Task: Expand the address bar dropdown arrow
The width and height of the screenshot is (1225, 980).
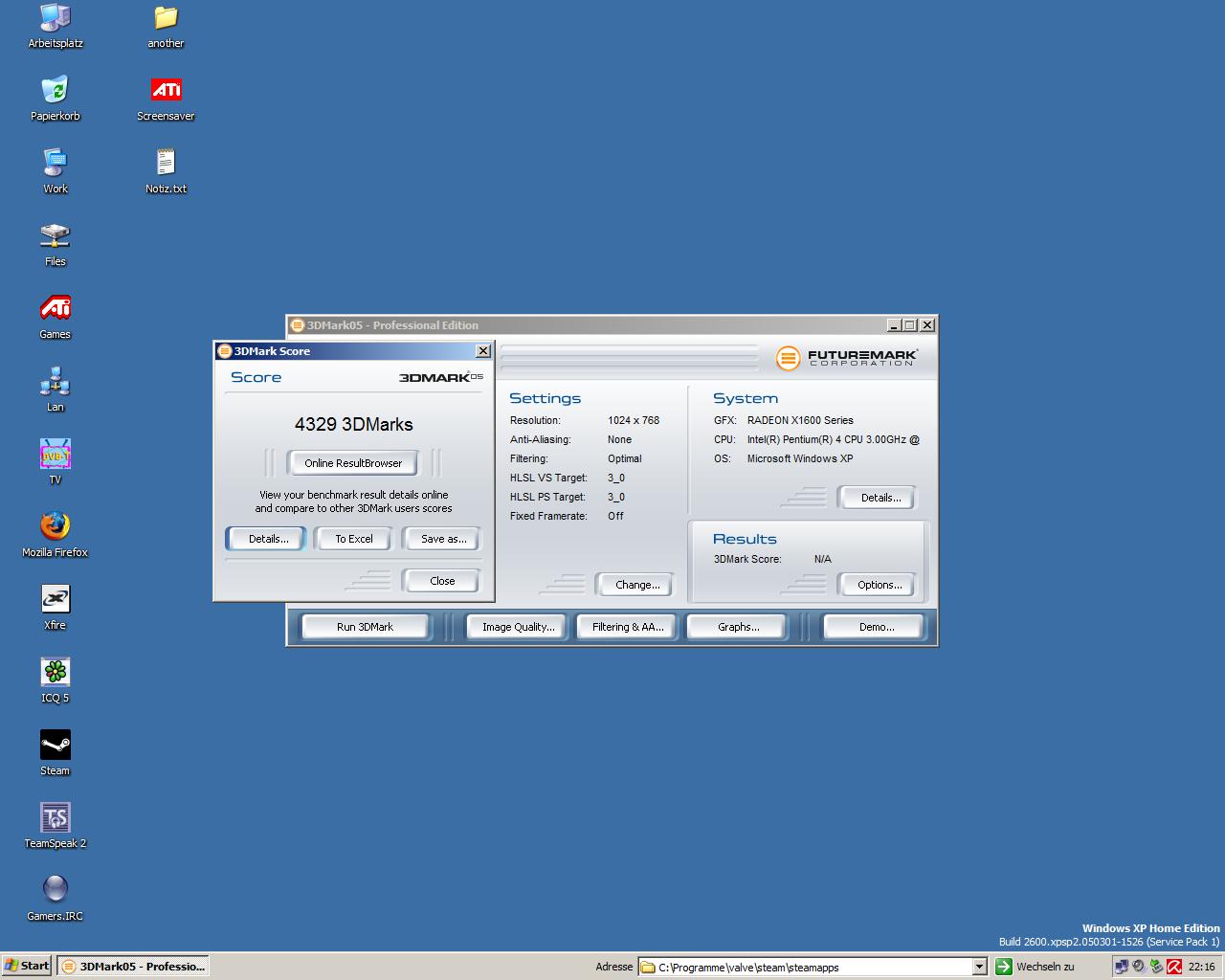Action: [979, 967]
